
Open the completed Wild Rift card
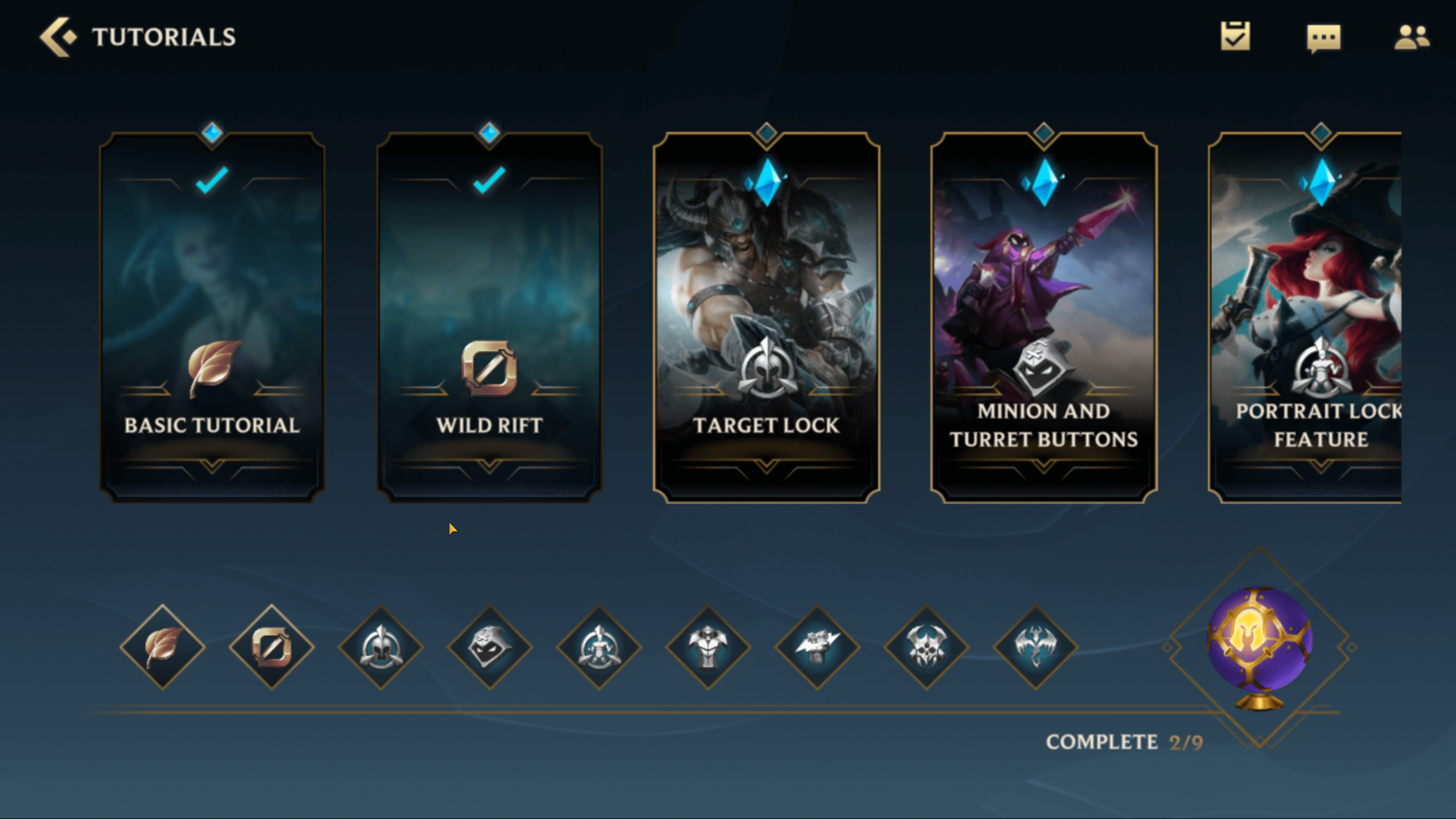pyautogui.click(x=490, y=317)
